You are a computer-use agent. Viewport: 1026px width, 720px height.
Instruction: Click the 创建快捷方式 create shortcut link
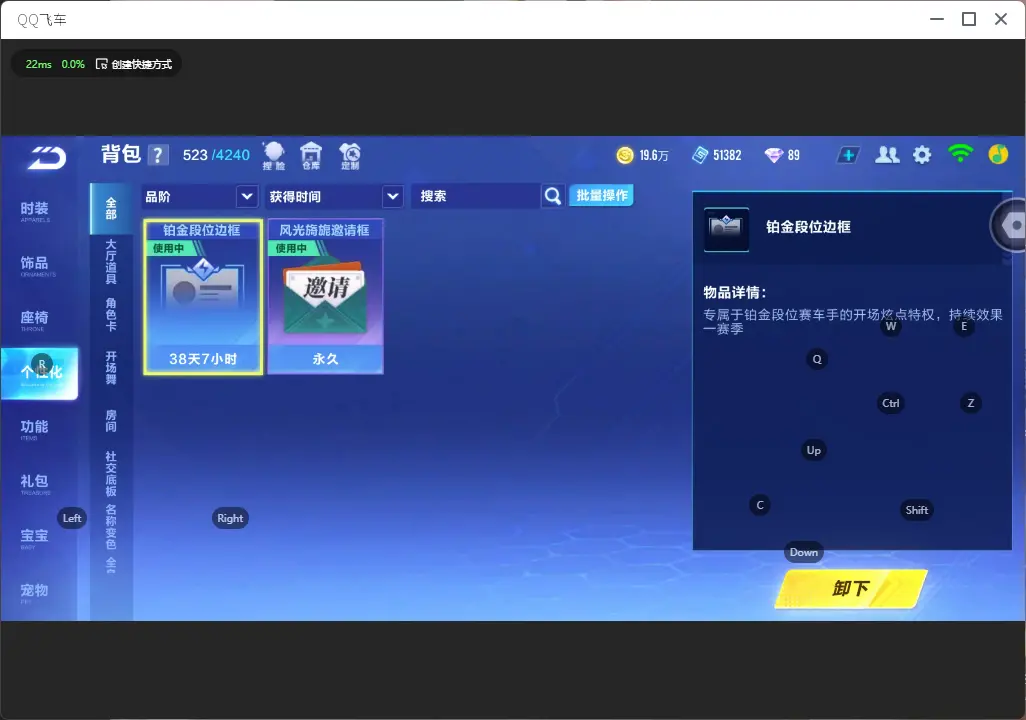pyautogui.click(x=141, y=64)
